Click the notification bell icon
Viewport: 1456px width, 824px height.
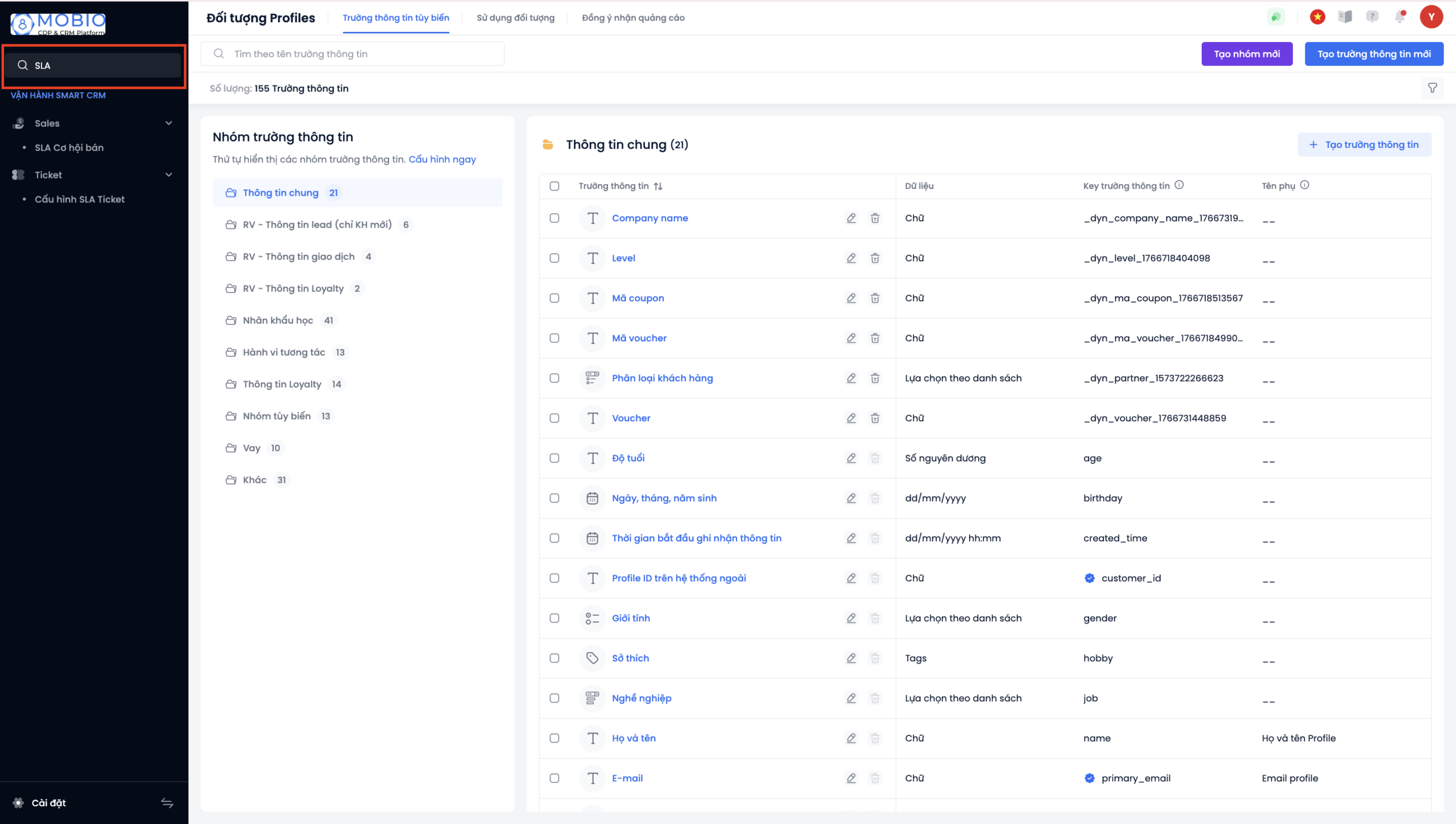click(x=1400, y=17)
